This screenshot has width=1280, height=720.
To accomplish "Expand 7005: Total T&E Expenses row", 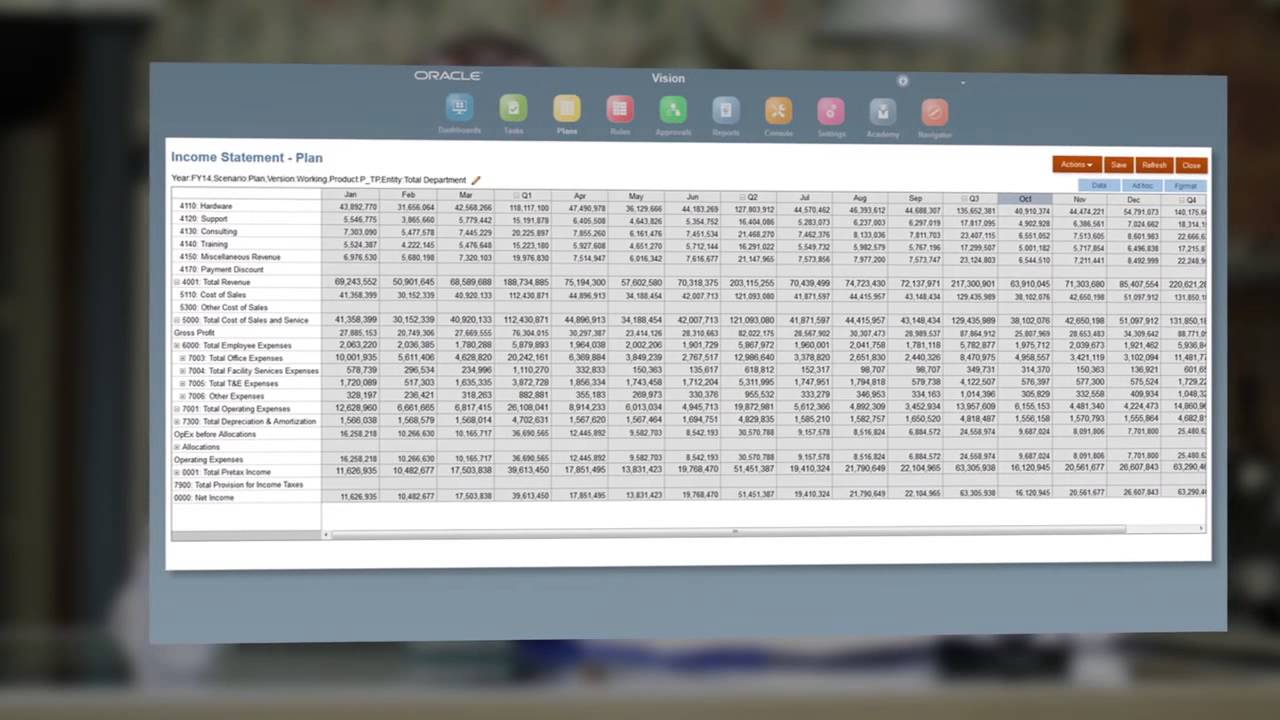I will tap(183, 383).
